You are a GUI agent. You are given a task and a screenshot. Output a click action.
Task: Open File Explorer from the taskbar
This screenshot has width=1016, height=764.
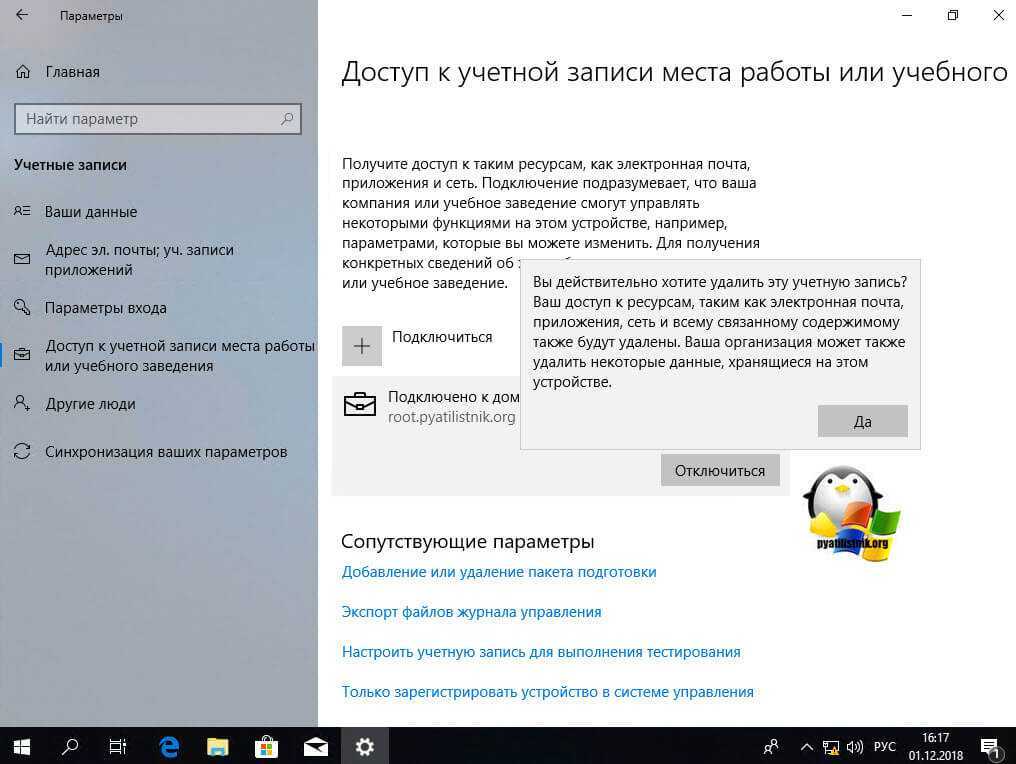(x=218, y=746)
